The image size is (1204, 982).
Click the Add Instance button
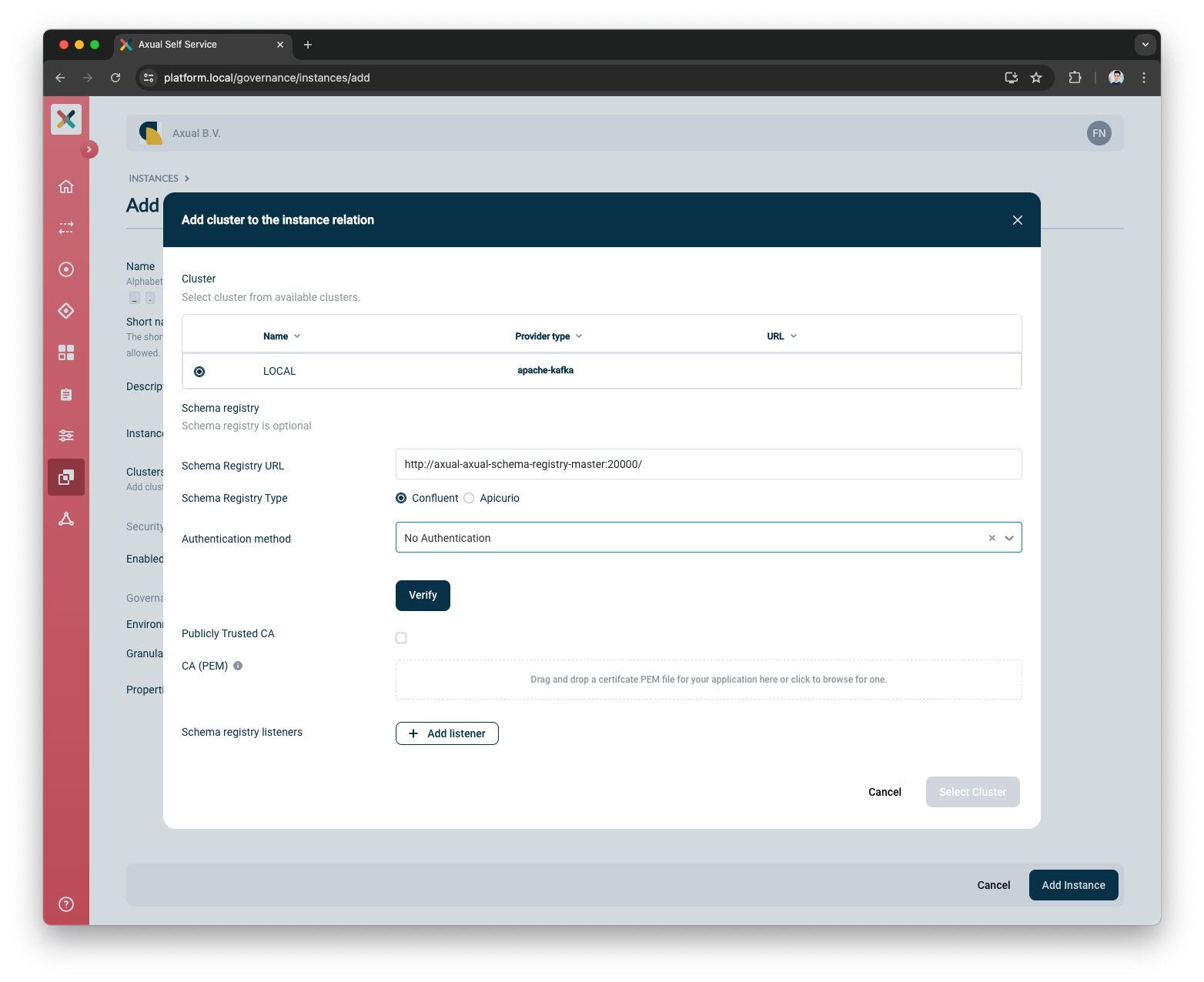[x=1074, y=885]
